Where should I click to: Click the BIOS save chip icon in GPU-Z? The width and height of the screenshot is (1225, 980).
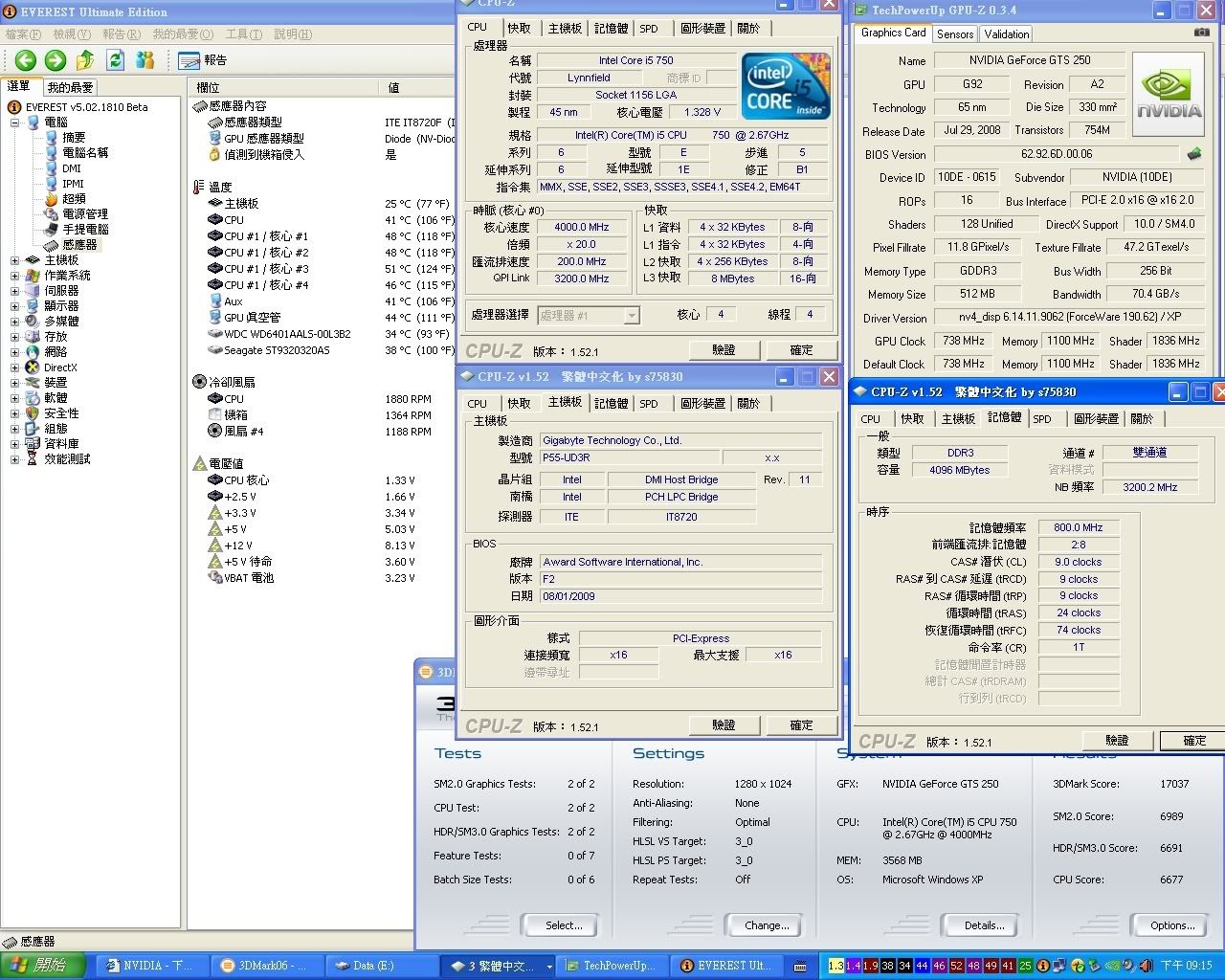tap(1194, 153)
